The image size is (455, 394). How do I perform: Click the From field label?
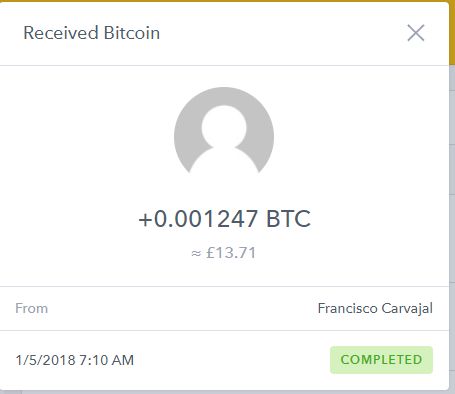[32, 308]
